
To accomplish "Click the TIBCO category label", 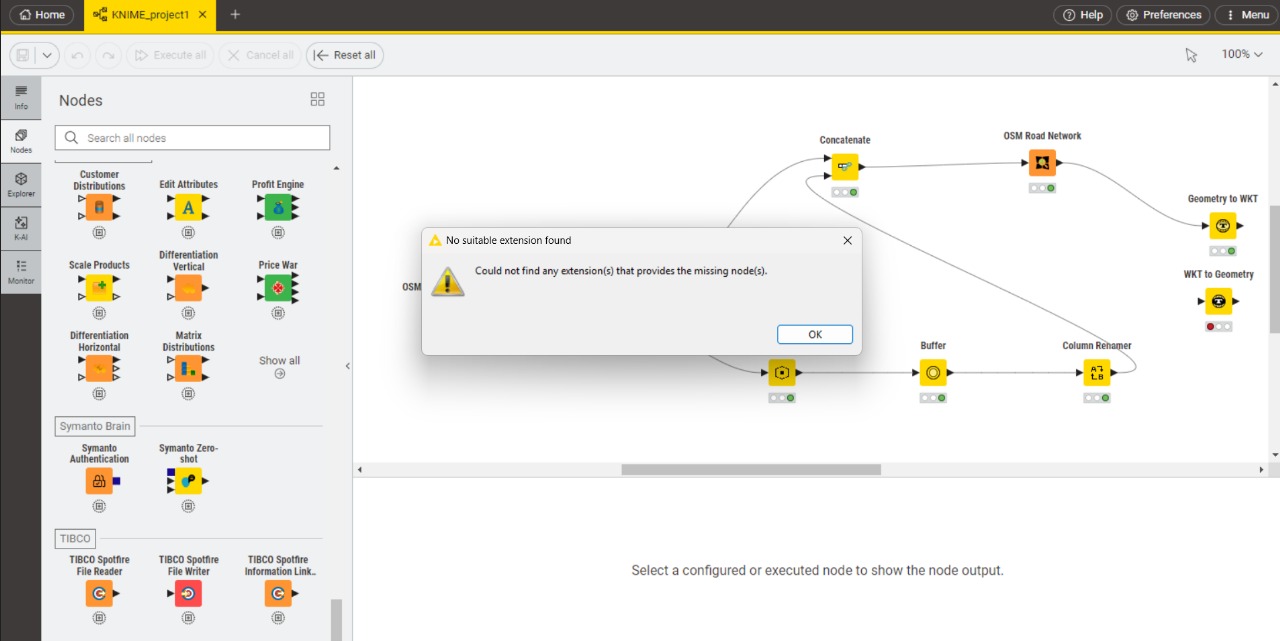I will [x=75, y=538].
